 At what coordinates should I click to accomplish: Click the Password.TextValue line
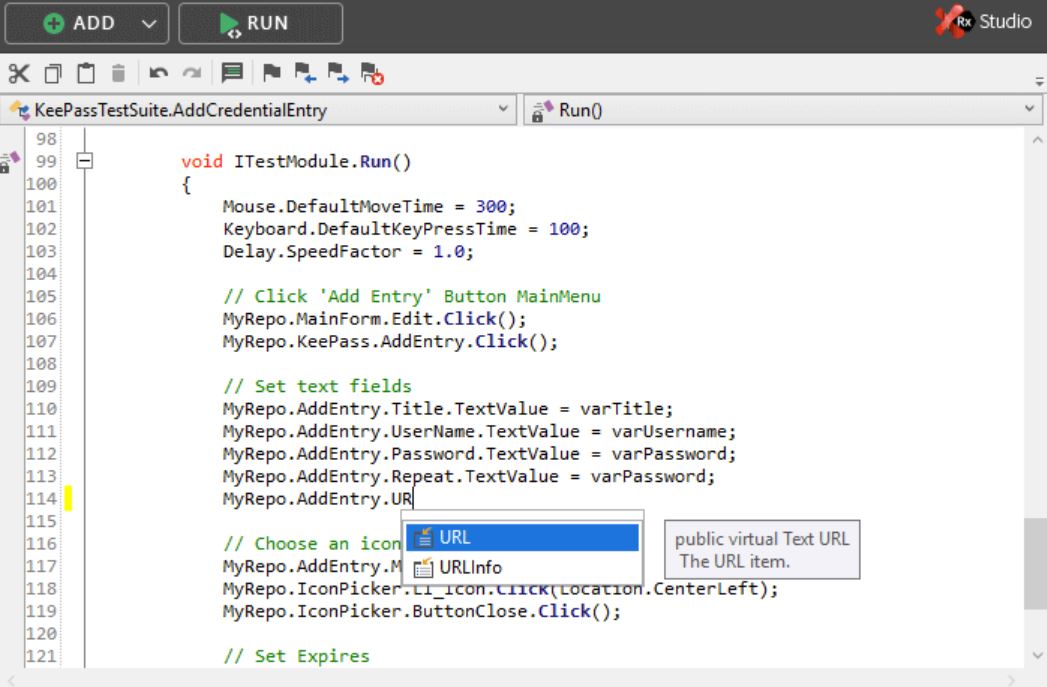(x=479, y=454)
